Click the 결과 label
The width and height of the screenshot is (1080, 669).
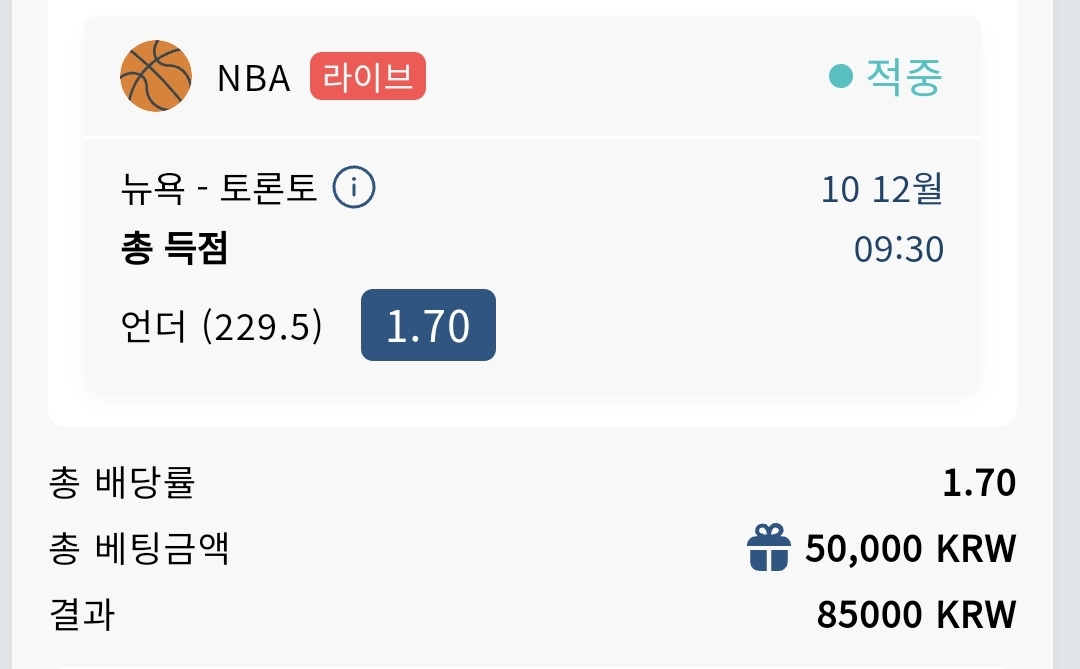(81, 614)
